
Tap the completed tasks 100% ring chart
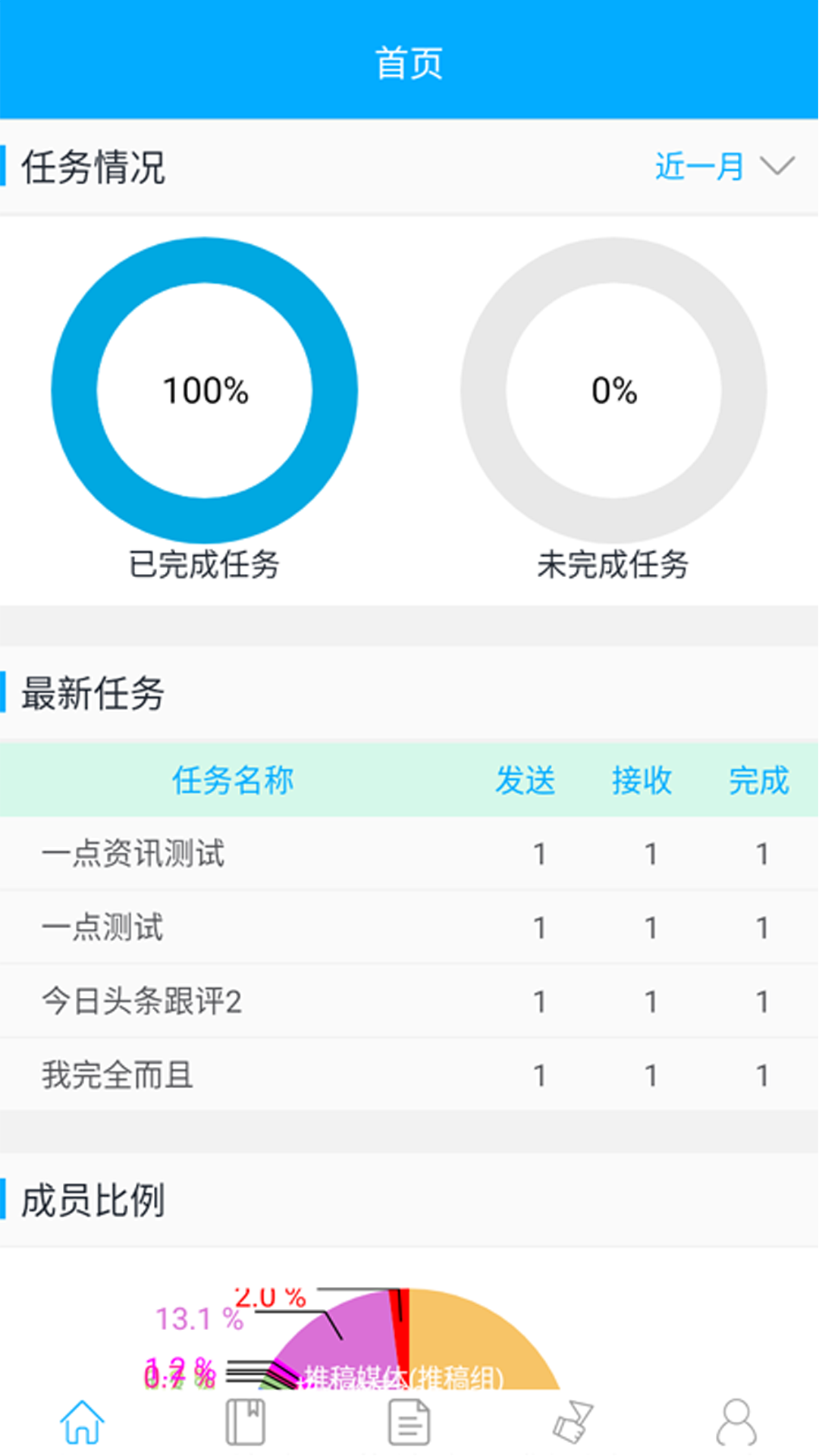coord(206,391)
